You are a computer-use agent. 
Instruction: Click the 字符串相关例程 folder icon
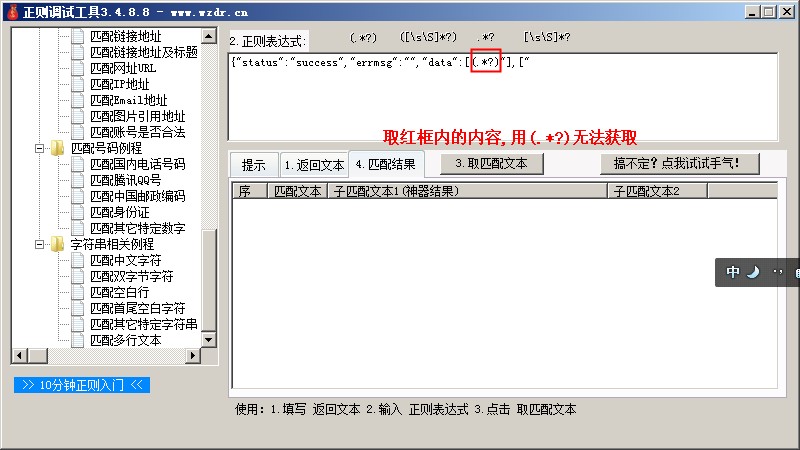click(x=58, y=244)
